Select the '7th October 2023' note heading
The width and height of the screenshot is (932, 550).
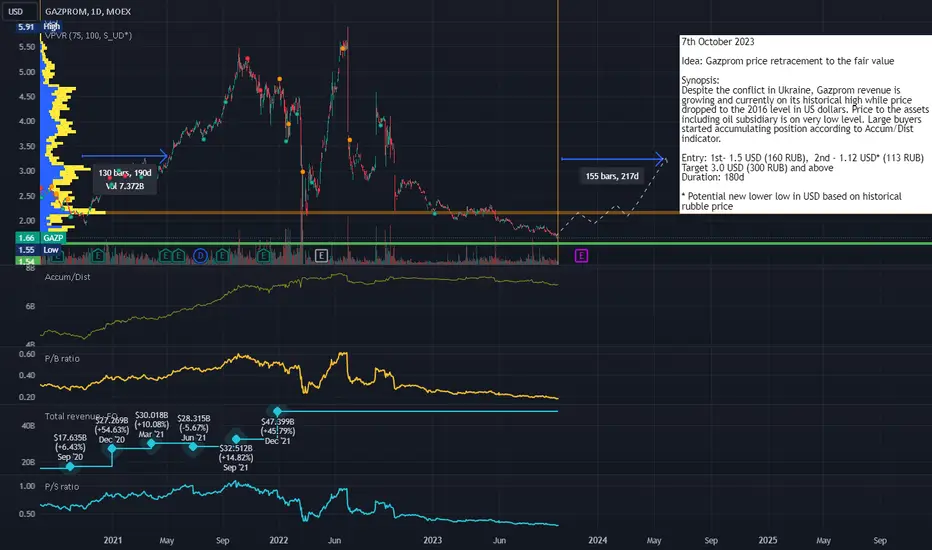718,42
